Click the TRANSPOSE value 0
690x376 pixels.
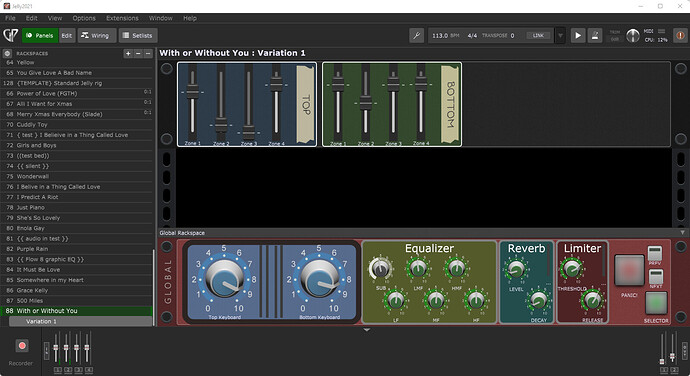click(512, 36)
